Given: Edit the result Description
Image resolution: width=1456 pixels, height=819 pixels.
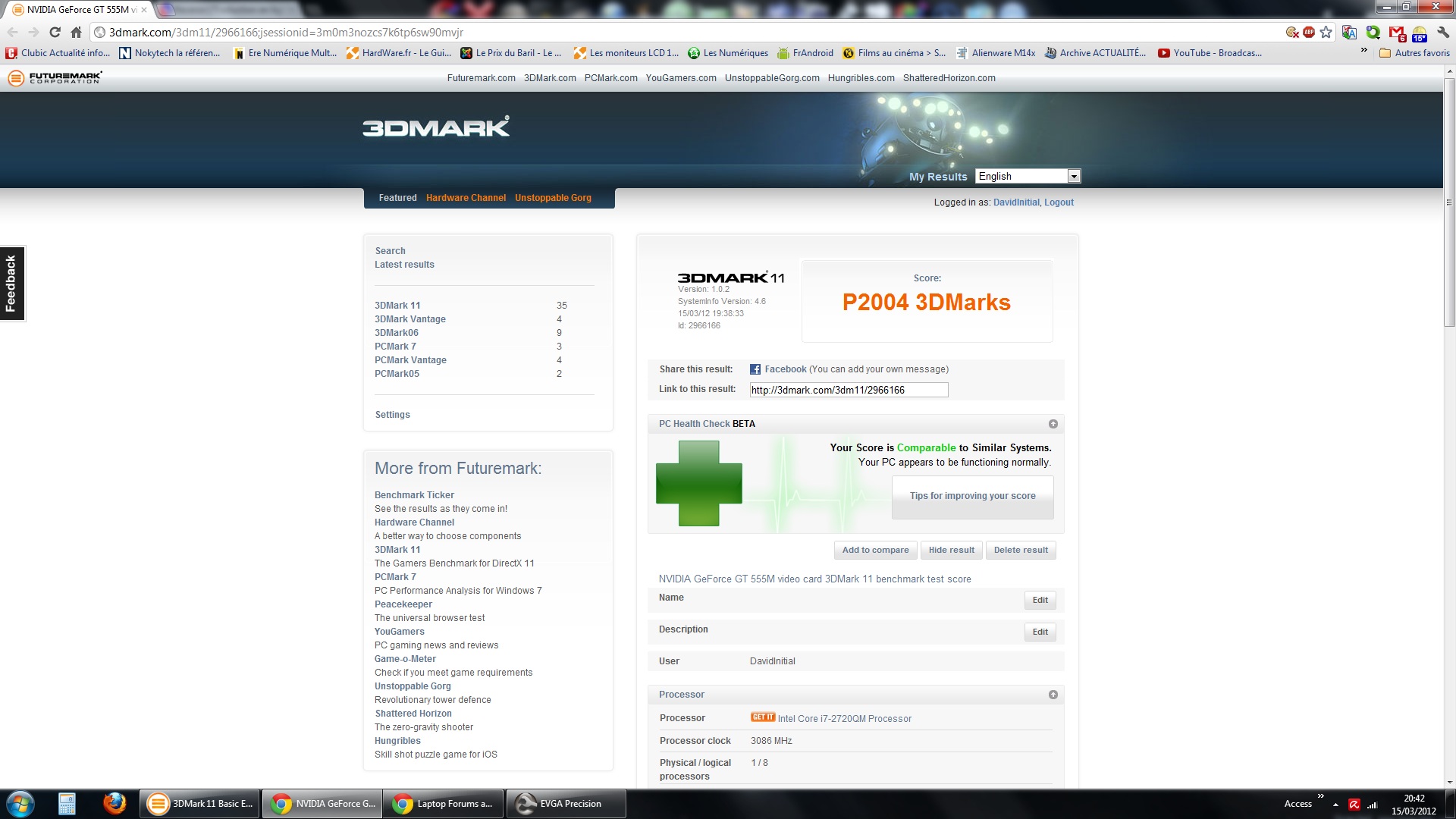Looking at the screenshot, I should point(1040,632).
